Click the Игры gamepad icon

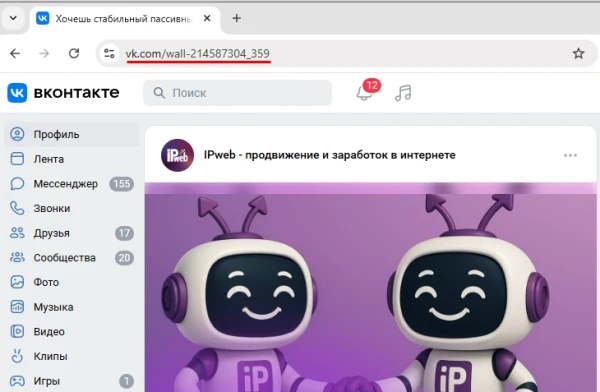17,381
